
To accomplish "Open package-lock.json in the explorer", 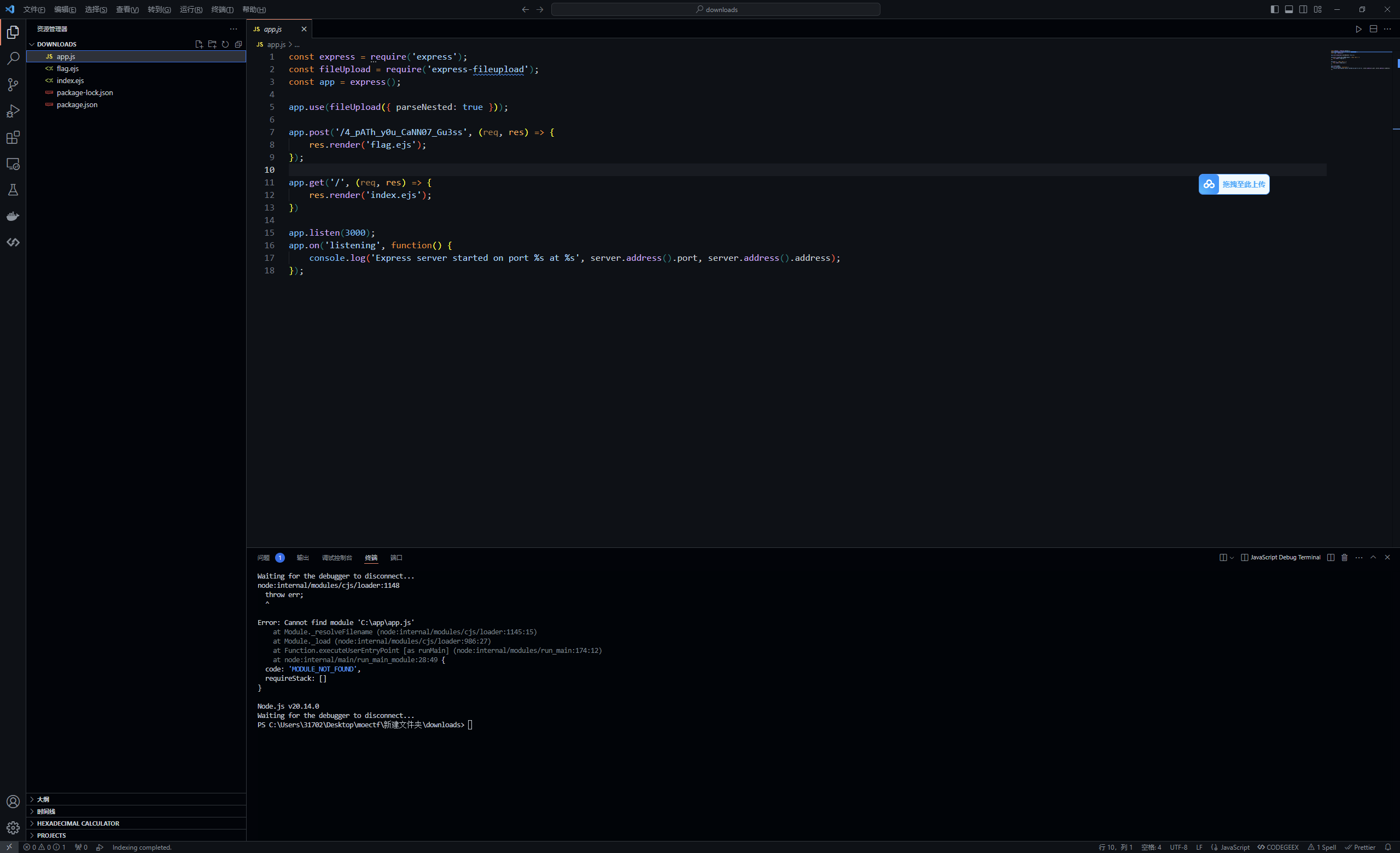I will click(x=136, y=92).
